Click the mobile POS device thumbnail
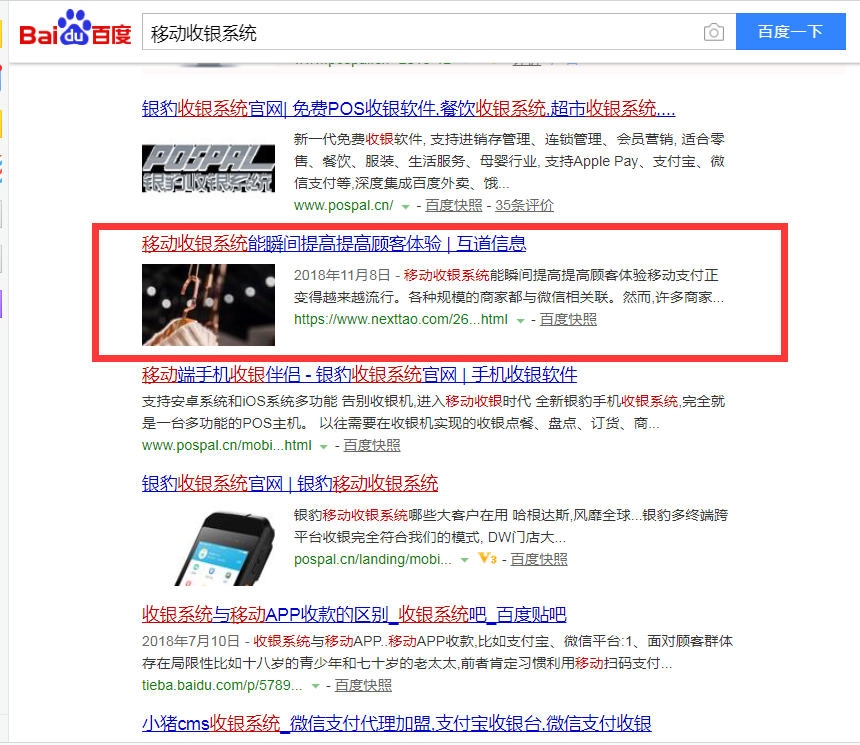 click(225, 547)
